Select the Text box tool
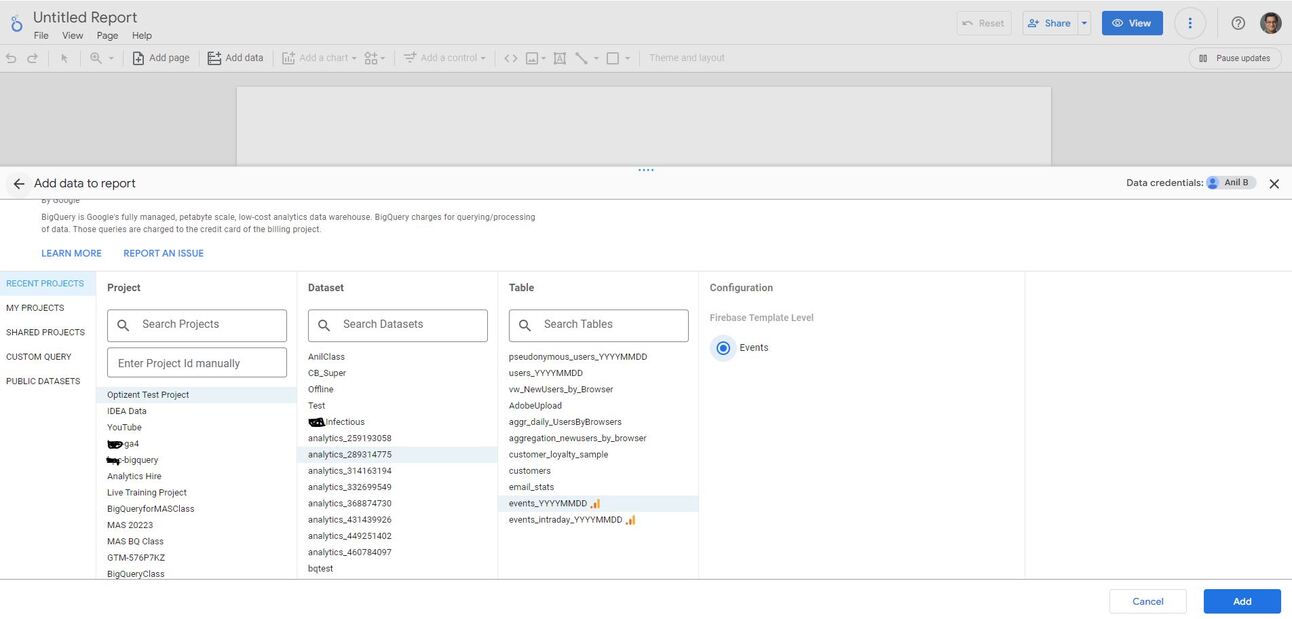Viewport: 1292px width, 619px height. pos(557,57)
